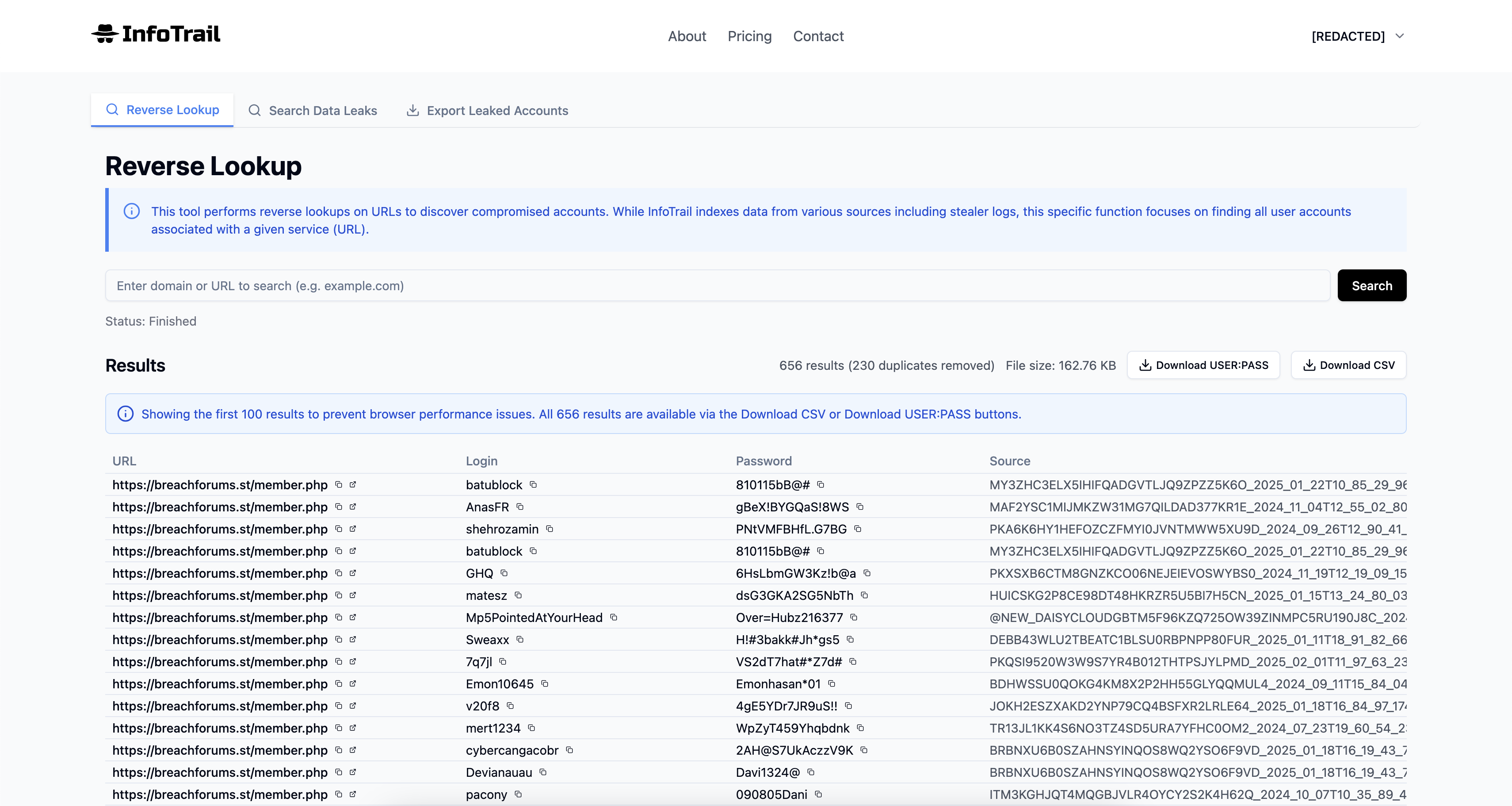The width and height of the screenshot is (1512, 806).
Task: Click the 'Status: Finished' text
Action: 151,321
